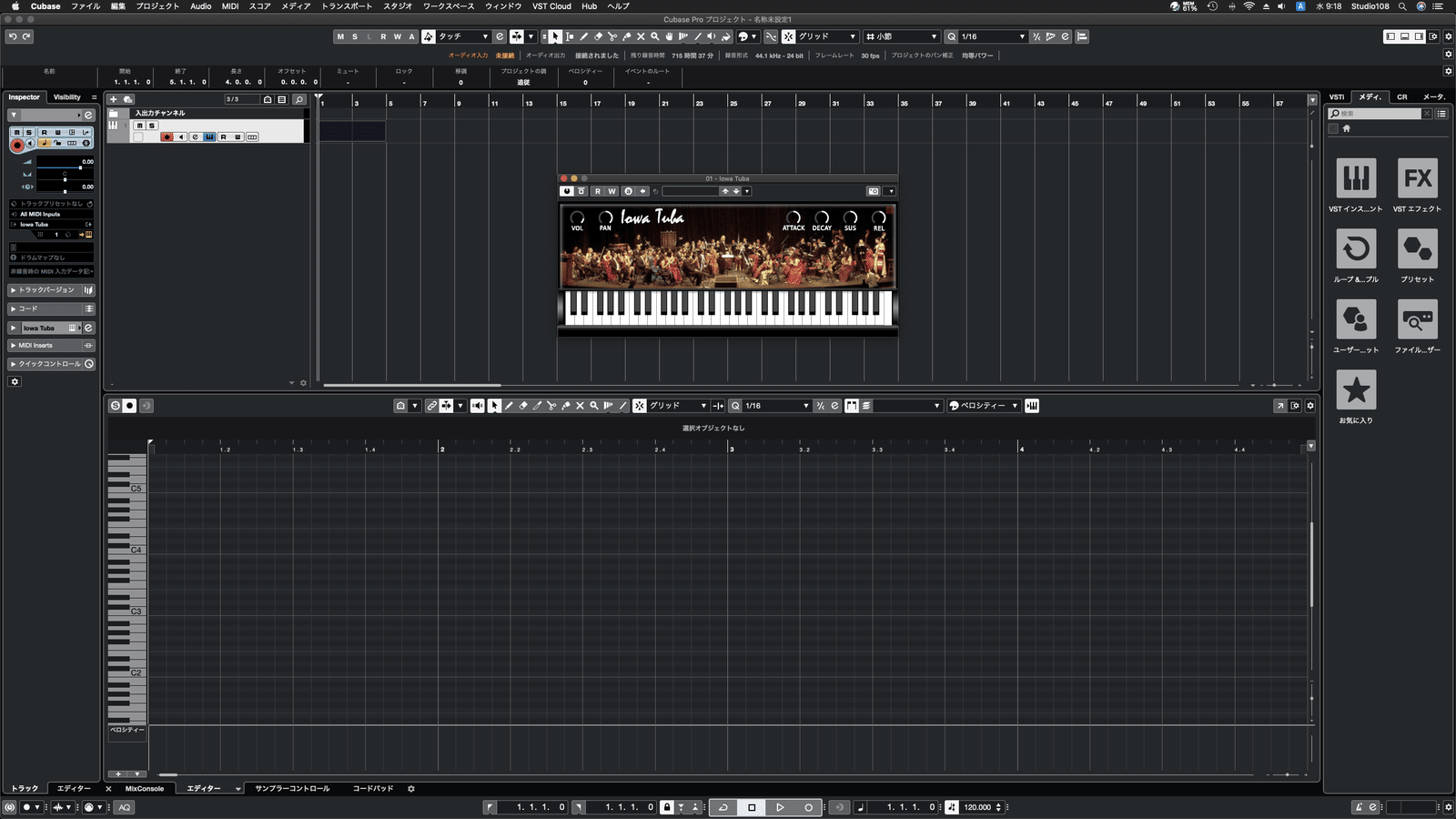
Task: Toggle plugin power button in Iowa Tuba window
Action: [x=567, y=191]
